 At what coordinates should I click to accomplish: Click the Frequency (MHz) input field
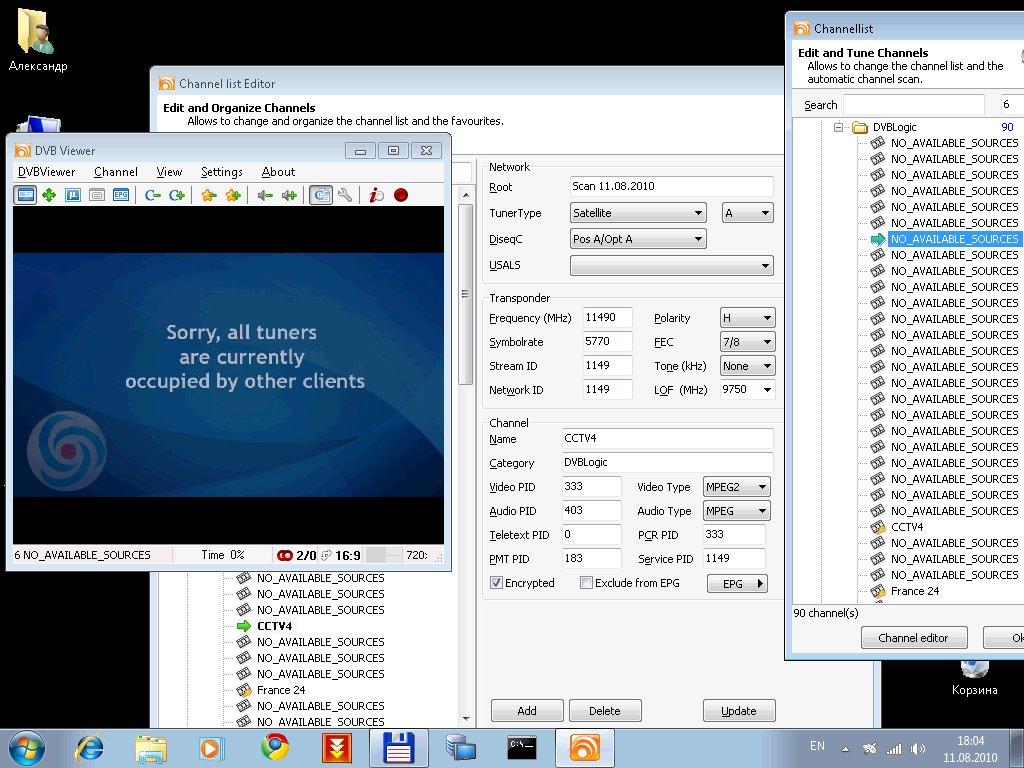[x=608, y=318]
